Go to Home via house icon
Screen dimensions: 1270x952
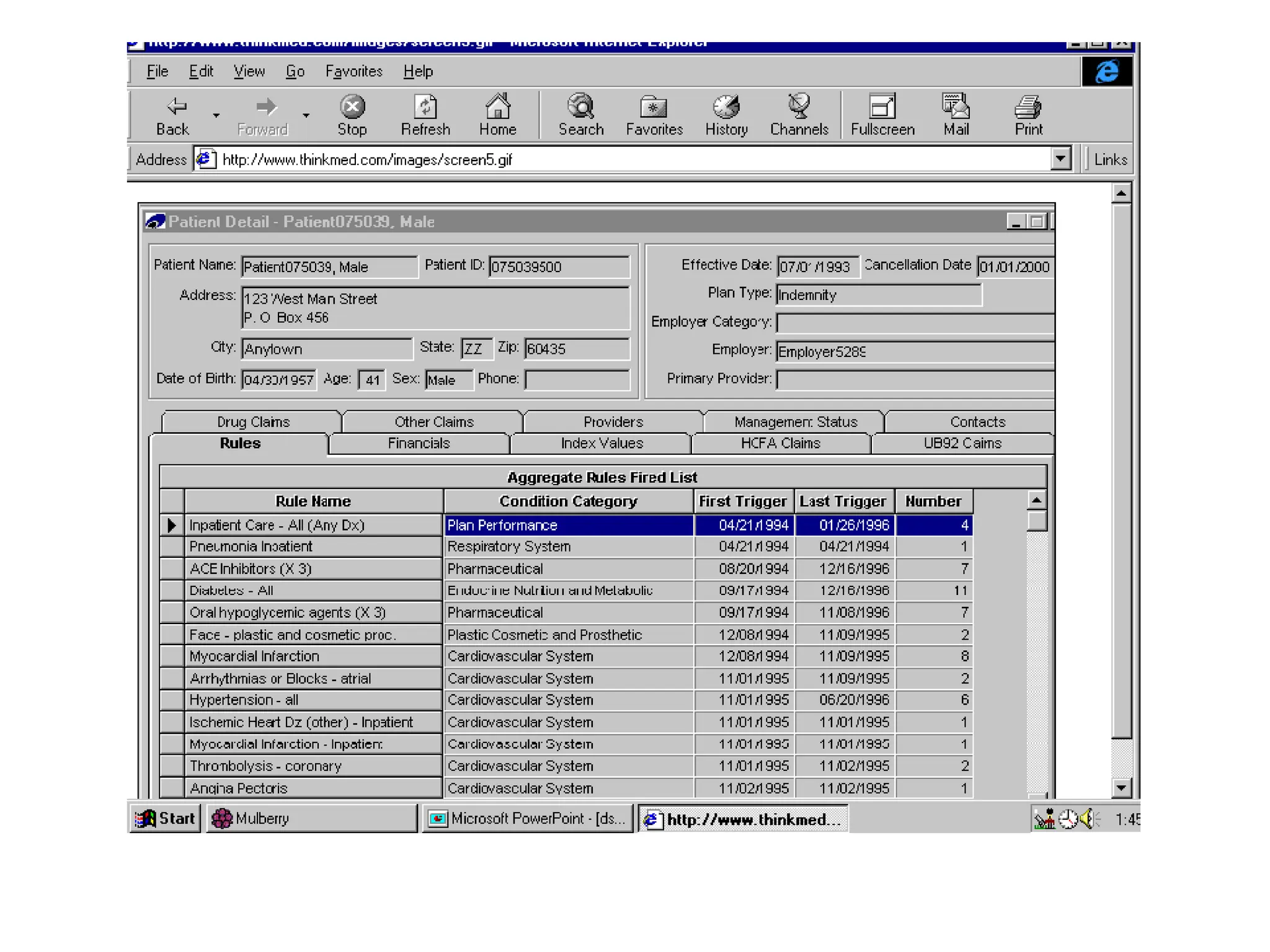[x=497, y=107]
